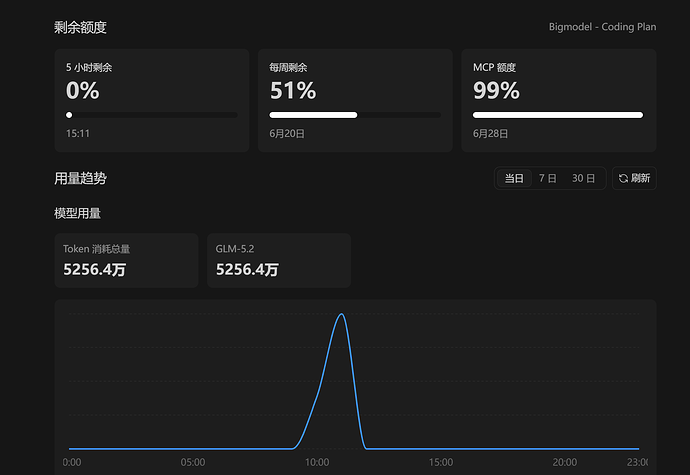The image size is (690, 475).
Task: Open the Token 消耗总量 card
Action: click(126, 260)
